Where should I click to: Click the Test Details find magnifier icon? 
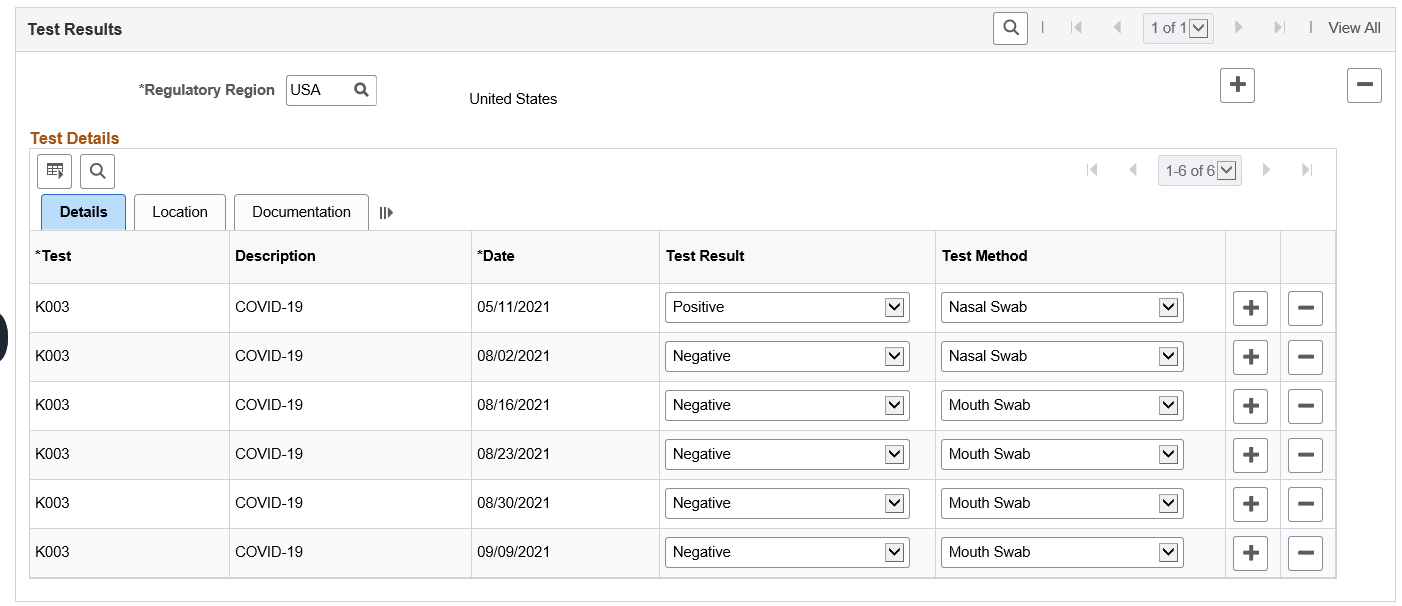98,171
